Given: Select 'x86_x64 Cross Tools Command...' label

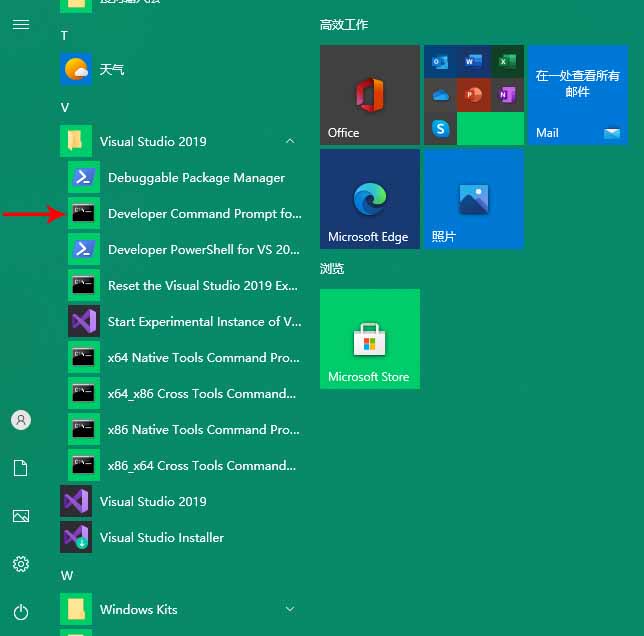Looking at the screenshot, I should coord(202,466).
